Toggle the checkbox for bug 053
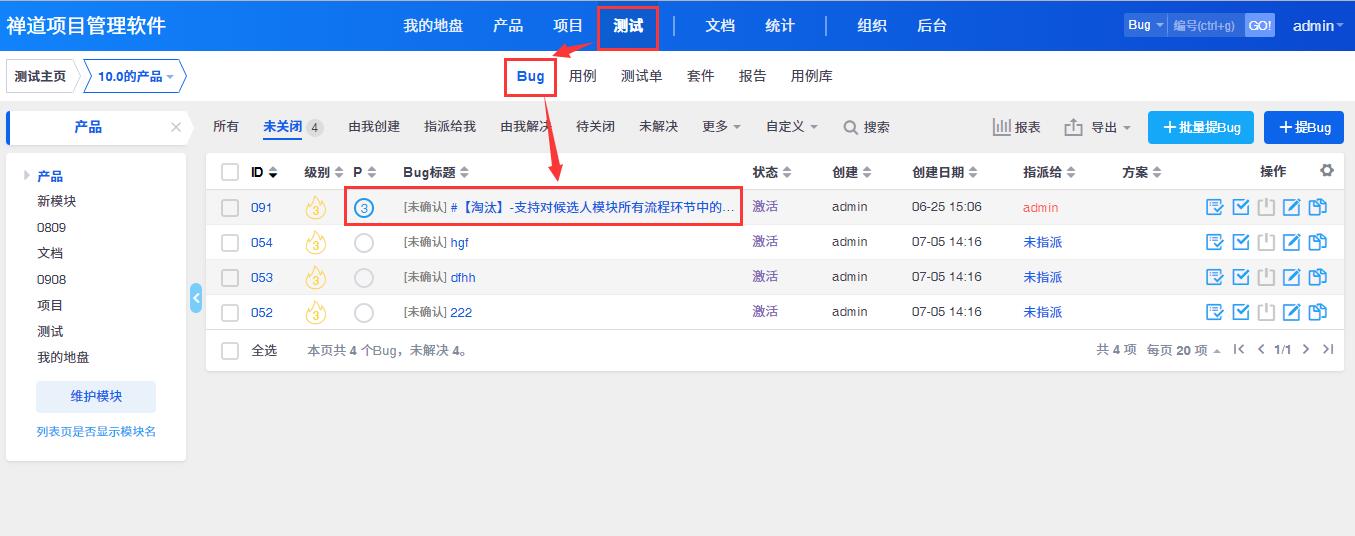Image resolution: width=1355 pixels, height=536 pixels. point(230,277)
